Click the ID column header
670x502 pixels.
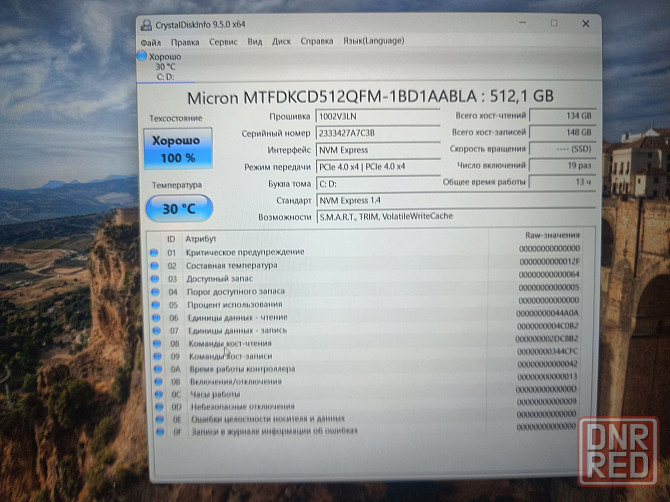click(x=171, y=239)
